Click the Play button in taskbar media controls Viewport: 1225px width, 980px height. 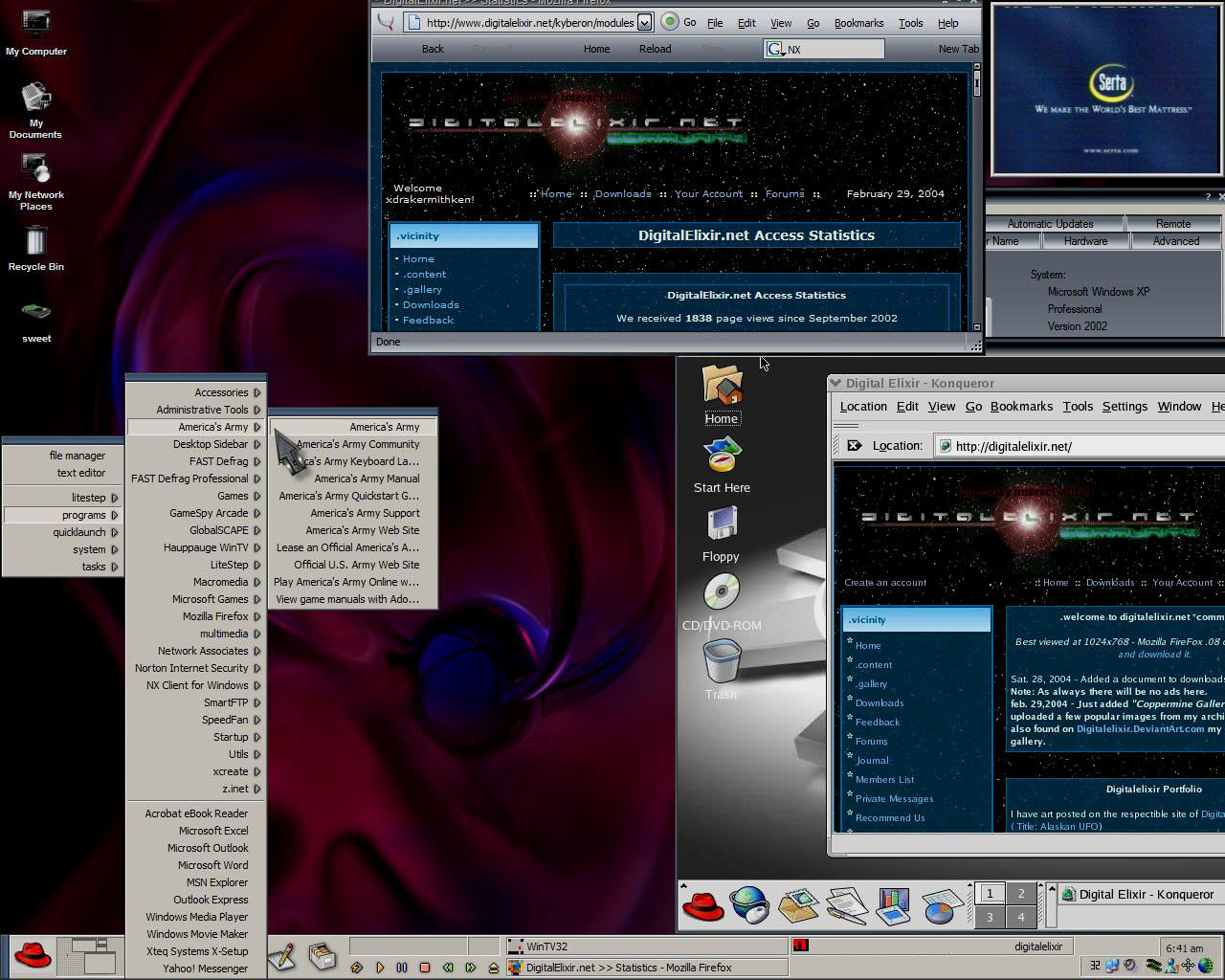tap(380, 968)
